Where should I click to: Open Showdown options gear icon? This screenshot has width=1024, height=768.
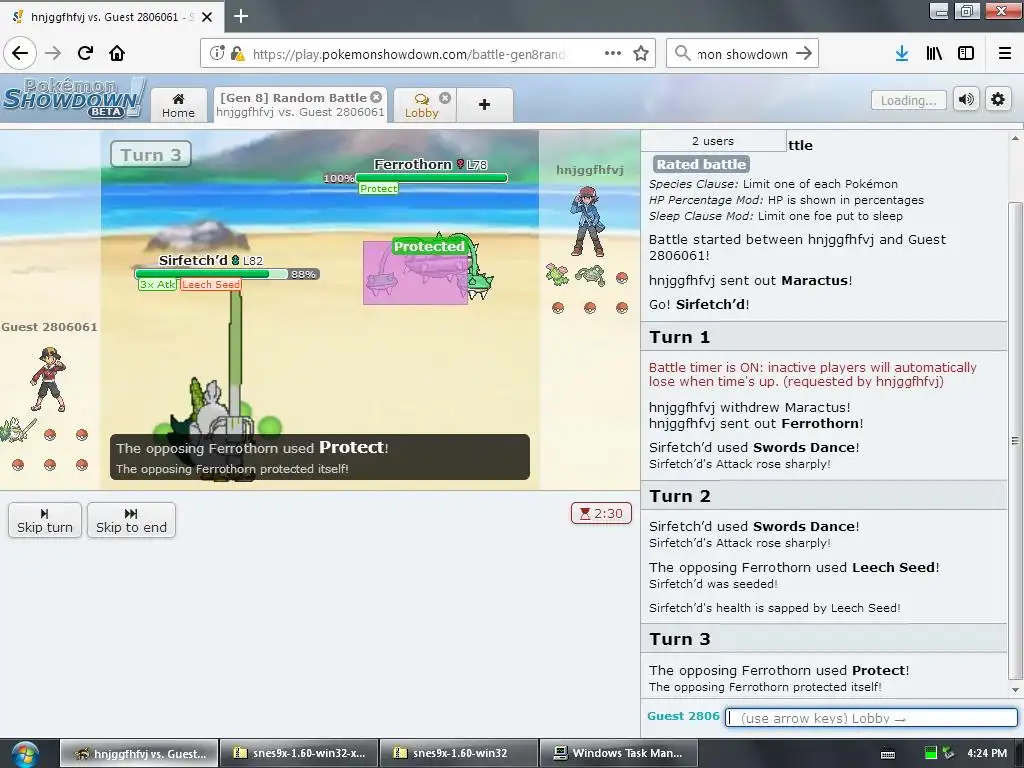click(x=998, y=99)
